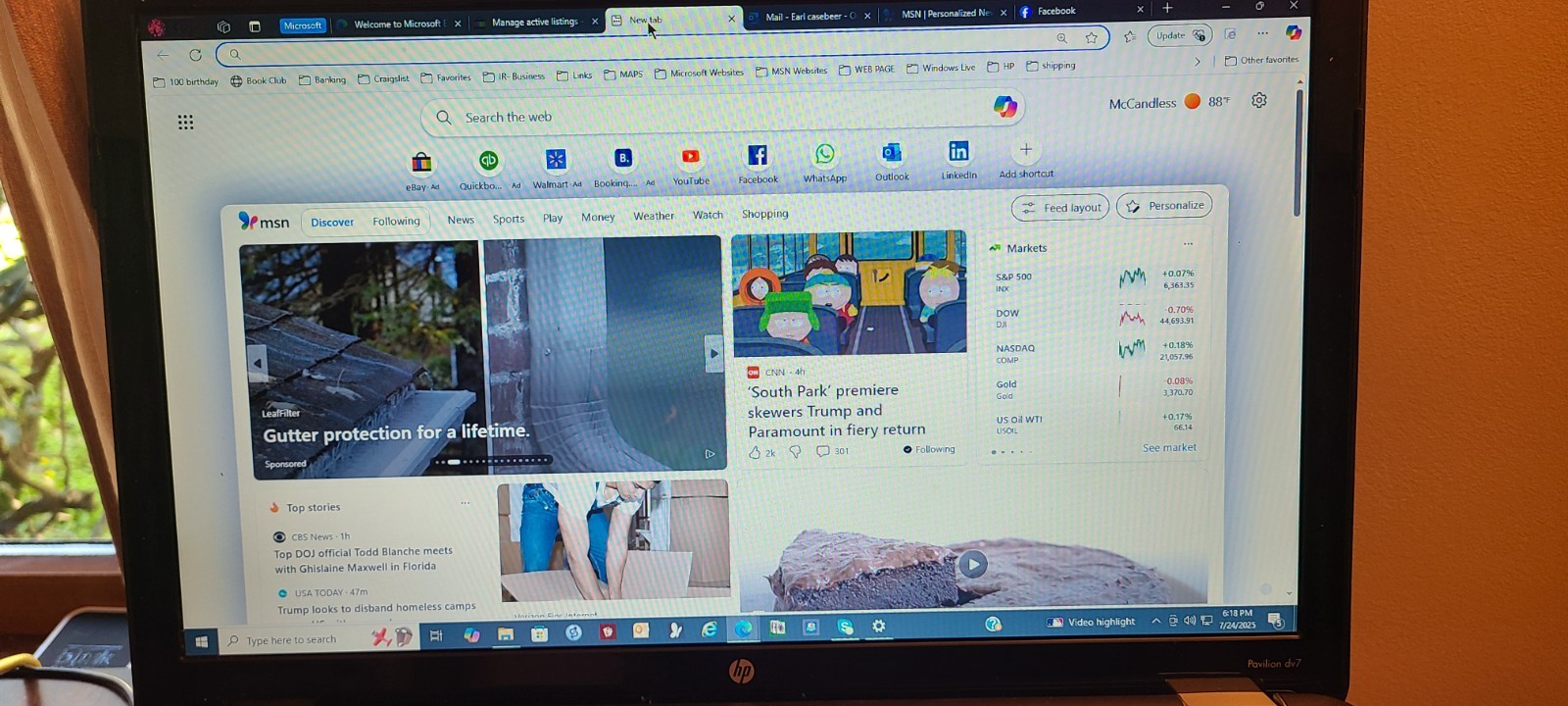Show previous carousel slide arrow
This screenshot has width=1568, height=706.
[257, 363]
